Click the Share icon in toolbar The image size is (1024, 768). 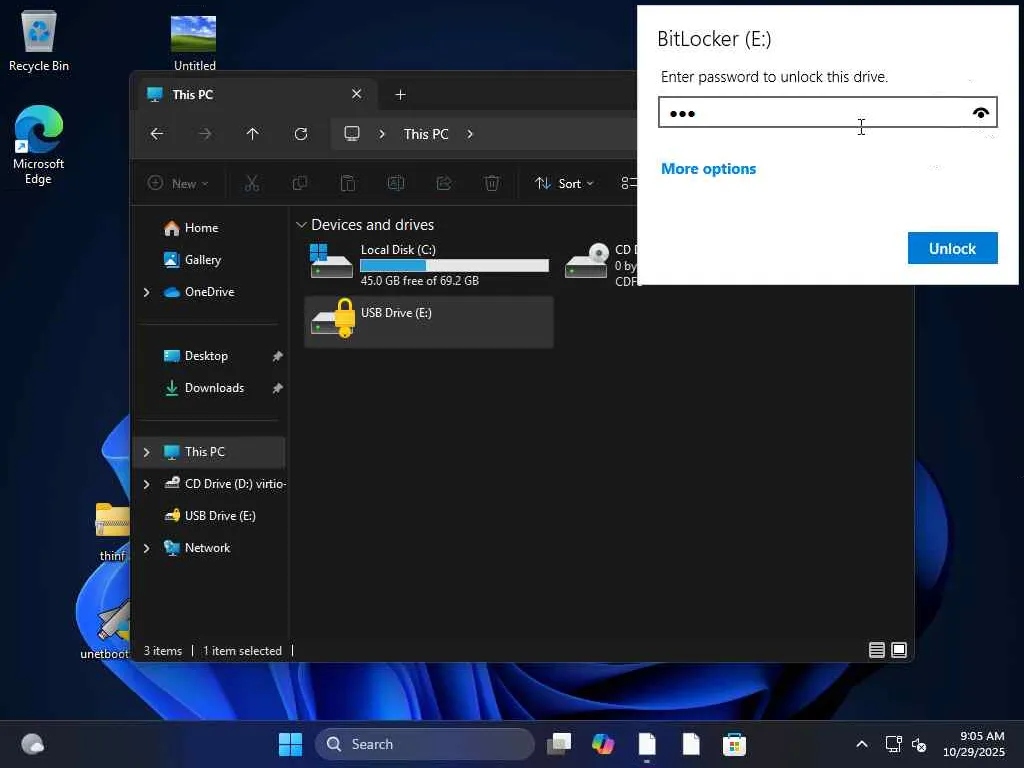tap(444, 184)
